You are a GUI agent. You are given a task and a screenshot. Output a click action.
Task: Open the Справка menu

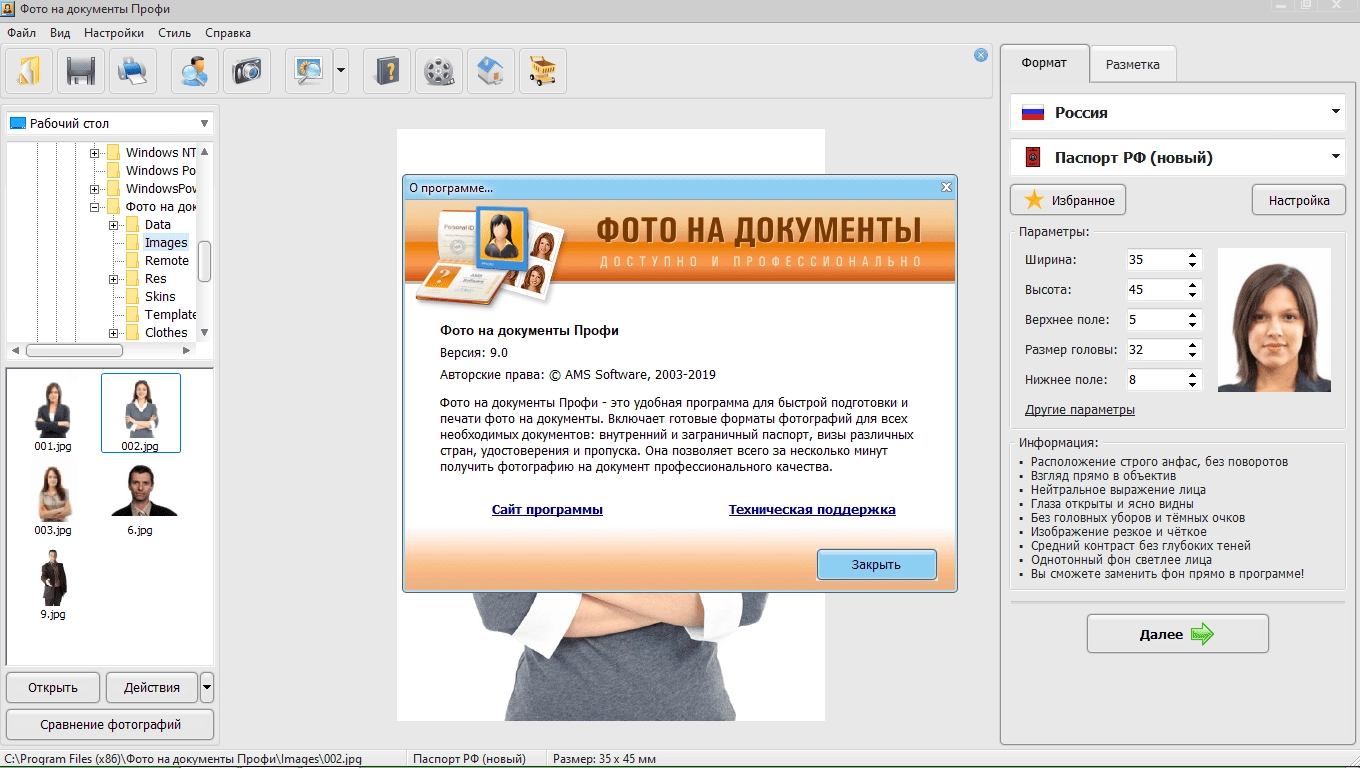(228, 33)
